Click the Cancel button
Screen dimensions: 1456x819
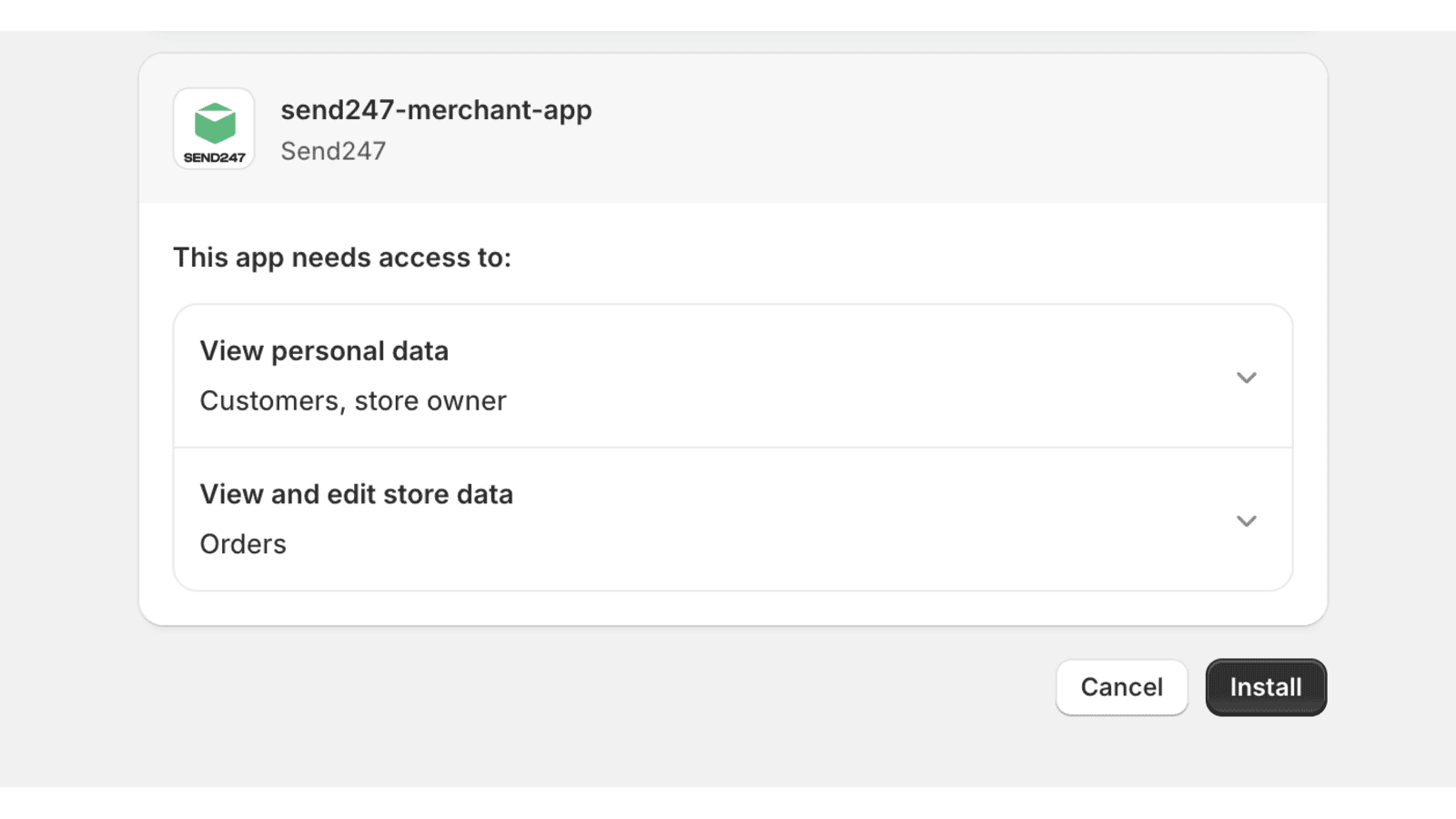[x=1121, y=687]
